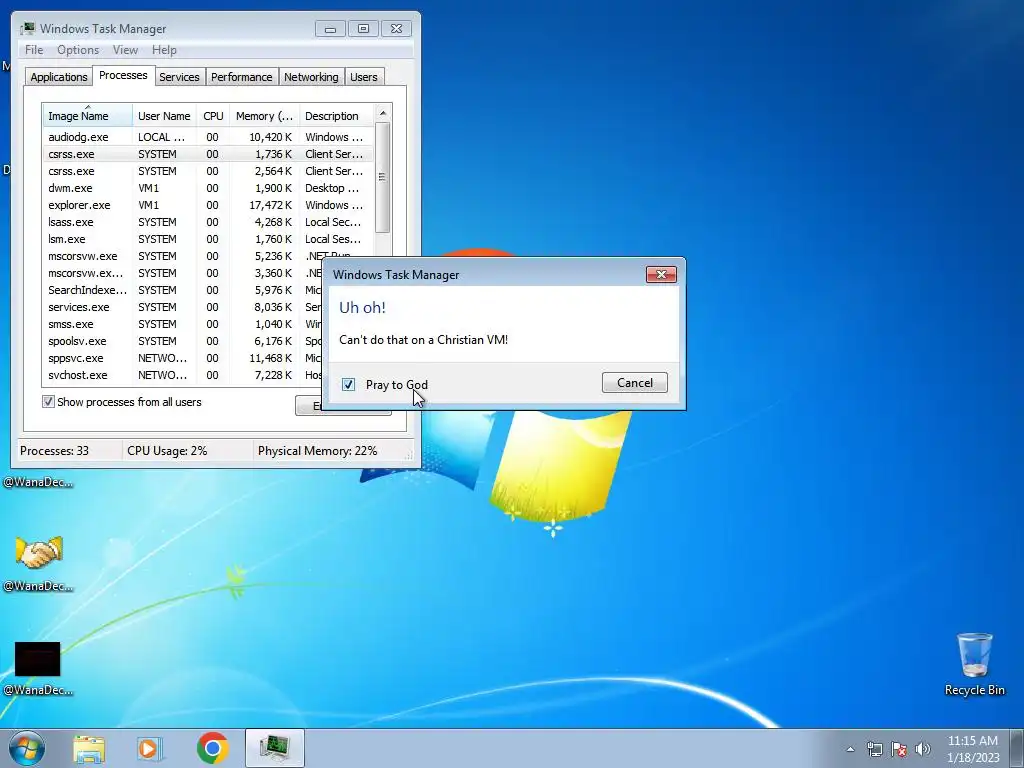Image resolution: width=1024 pixels, height=768 pixels.
Task: Select the lsm.exe process
Action: point(208,238)
